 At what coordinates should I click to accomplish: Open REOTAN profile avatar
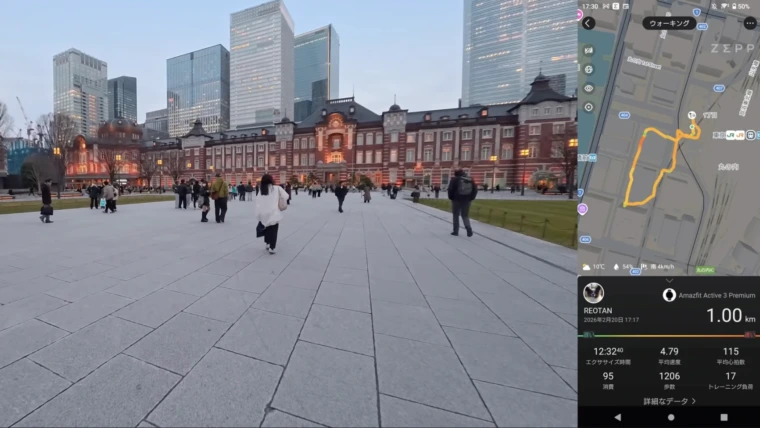(x=593, y=292)
